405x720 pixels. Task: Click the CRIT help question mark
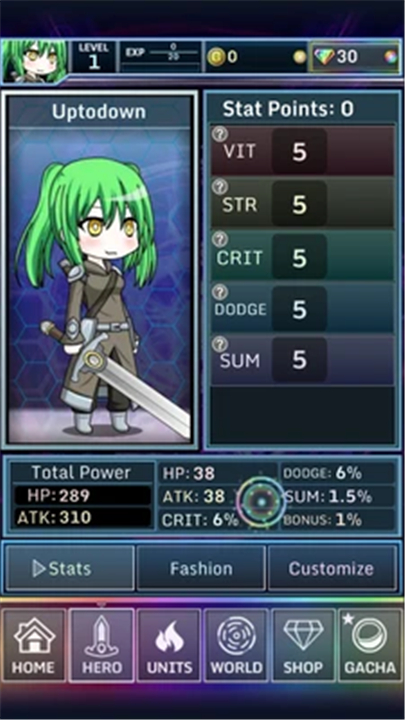[x=220, y=239]
